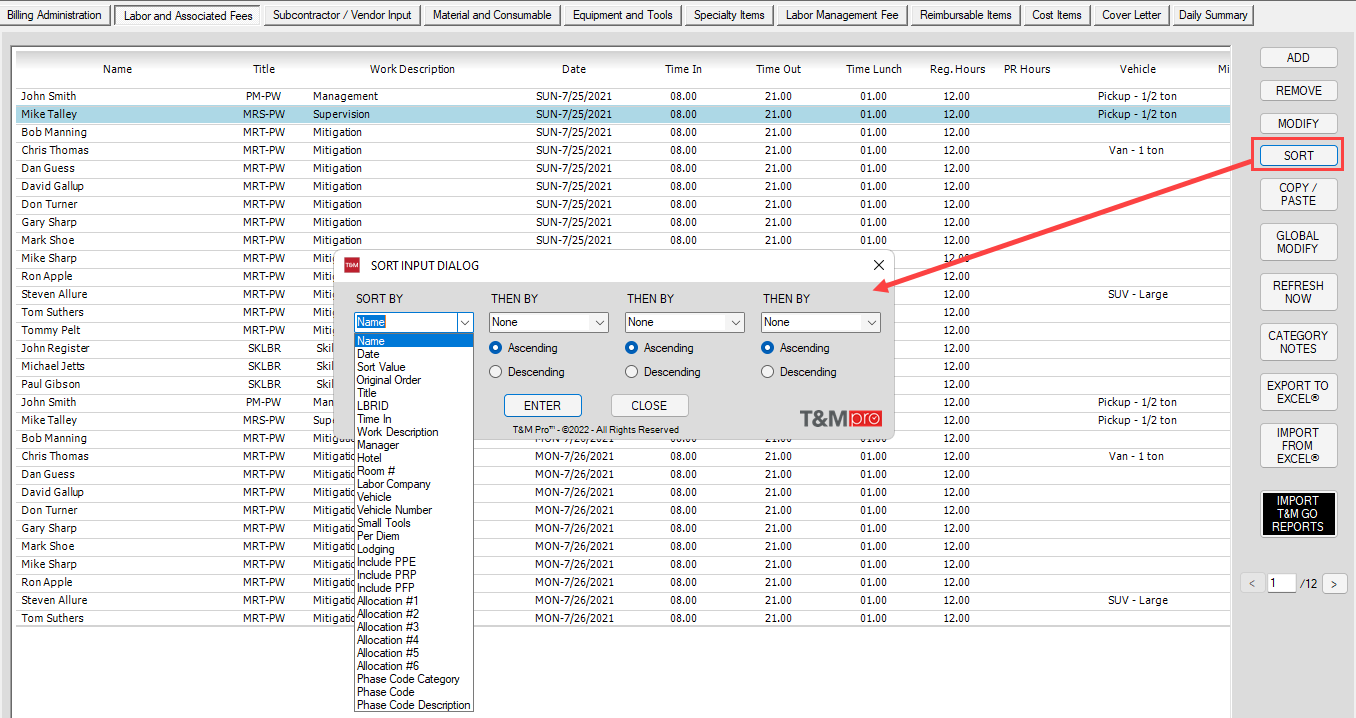Choose Lodging in the sort list
1356x718 pixels.
point(414,549)
